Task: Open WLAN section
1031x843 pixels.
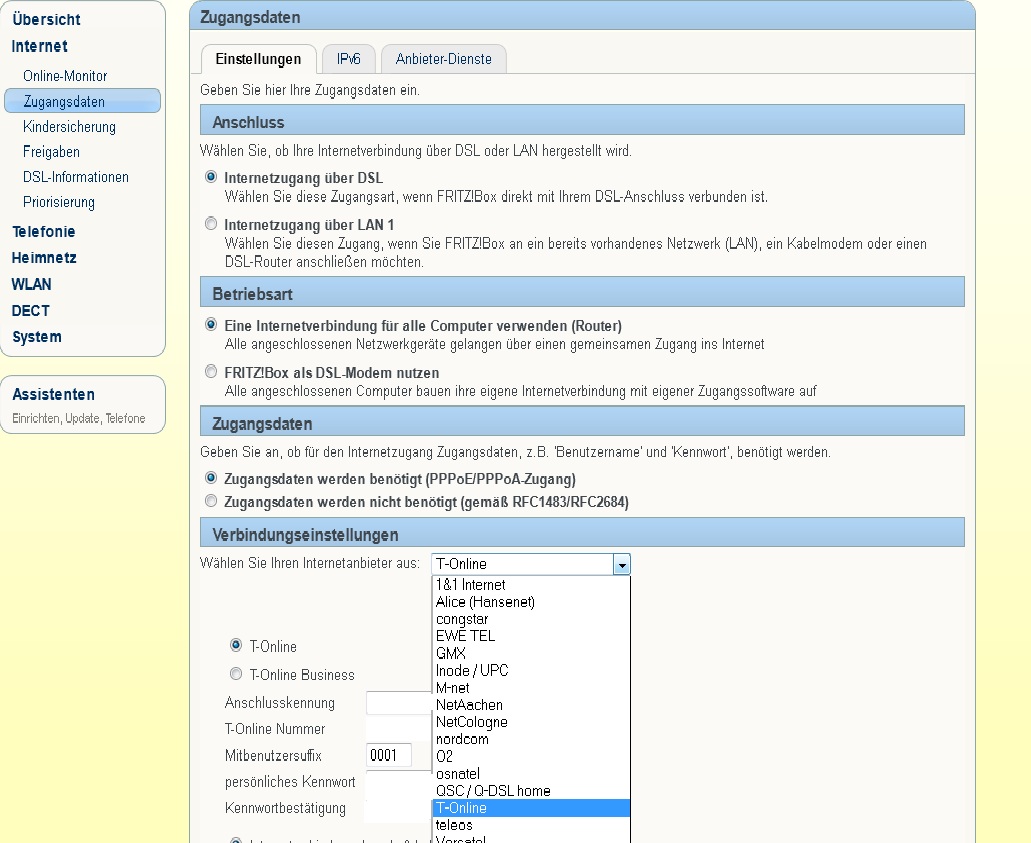Action: pos(31,284)
